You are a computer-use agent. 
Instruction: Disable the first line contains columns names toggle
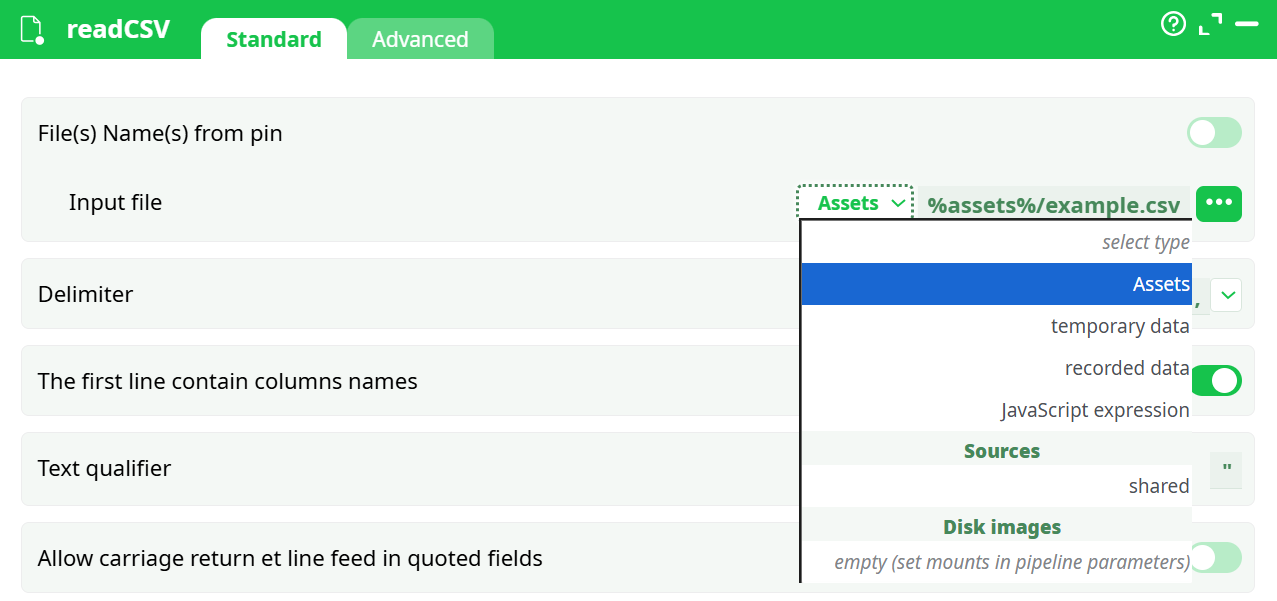point(1216,381)
